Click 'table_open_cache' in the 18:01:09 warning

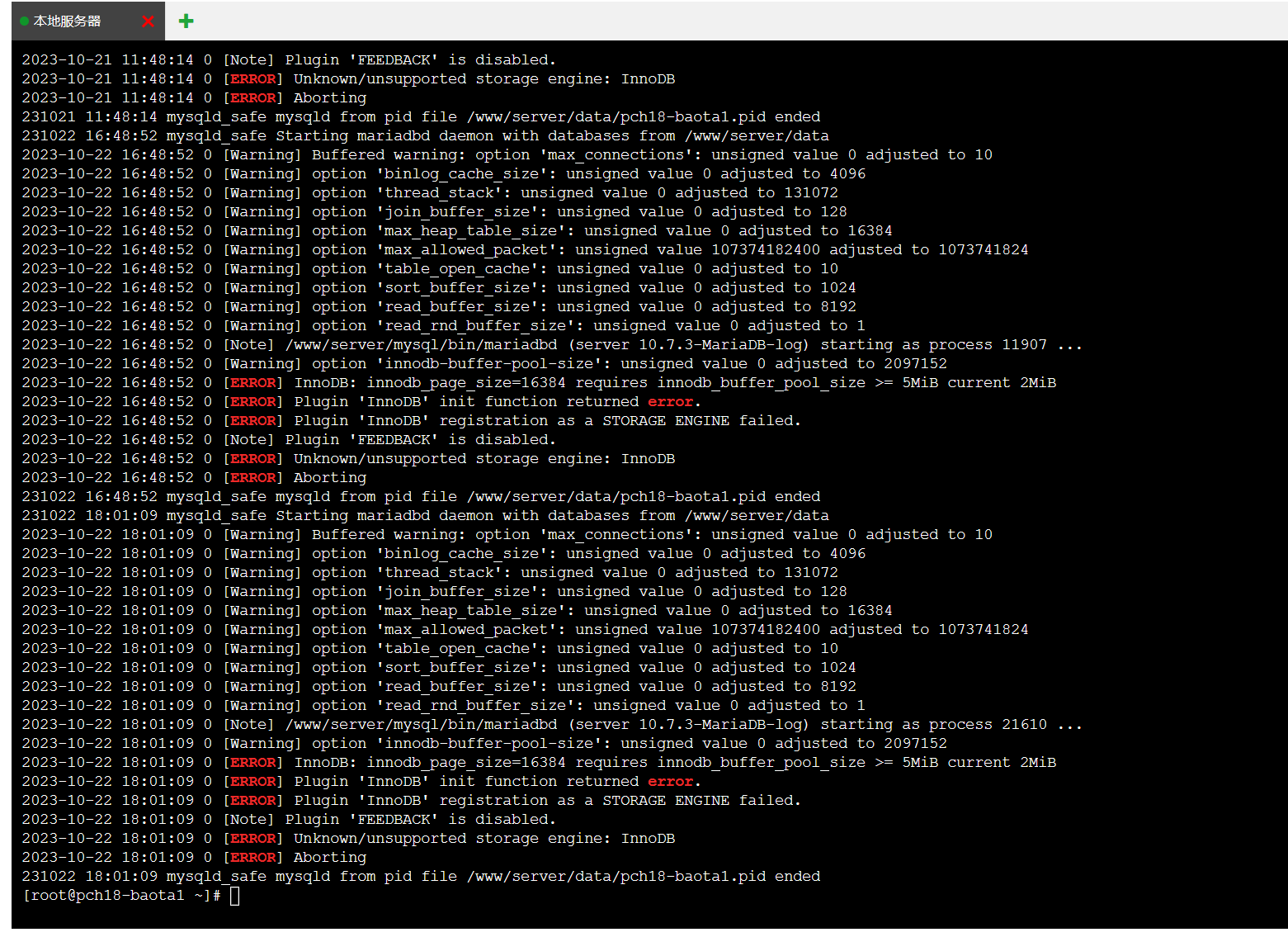pos(457,649)
